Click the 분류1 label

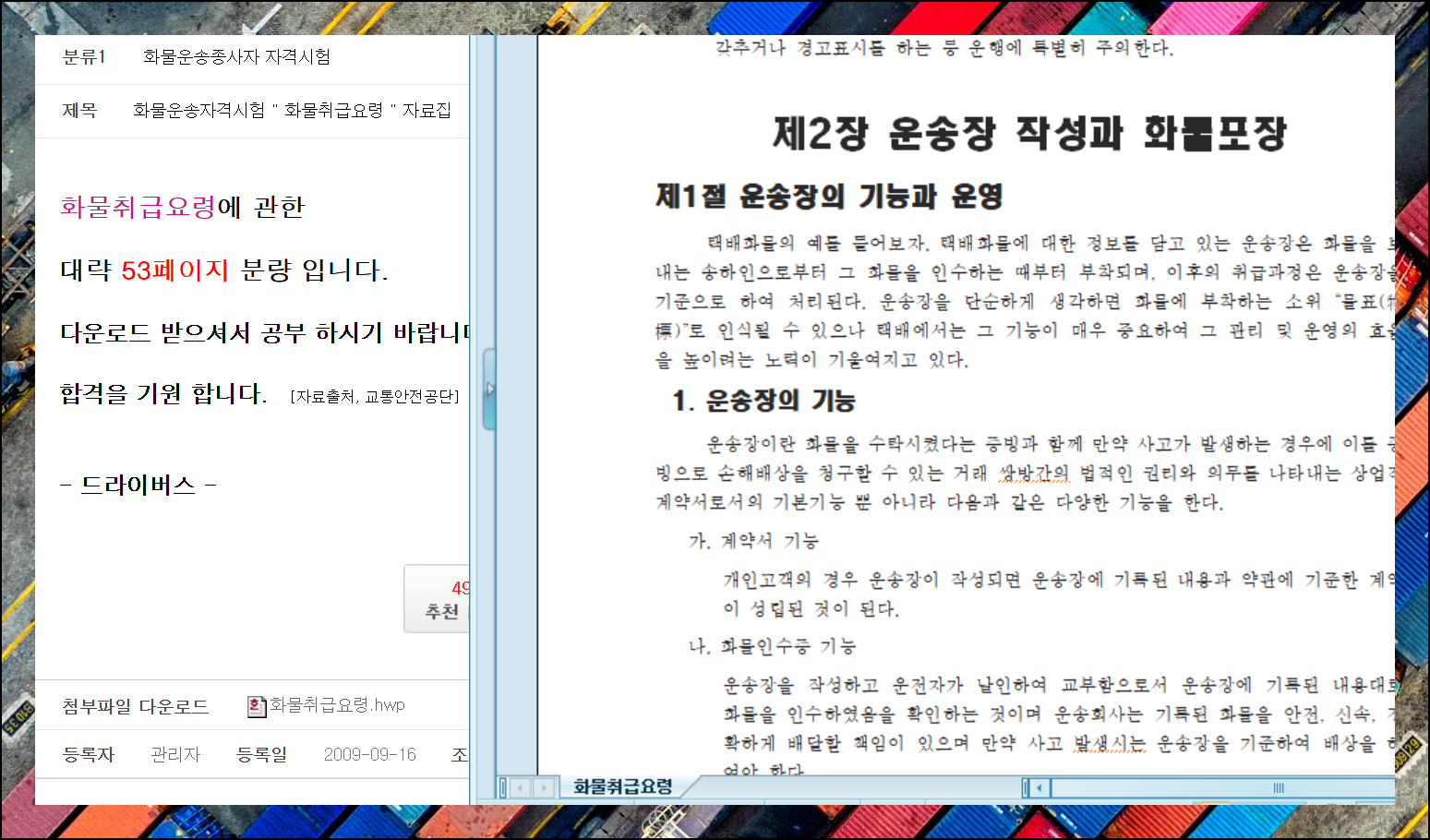84,57
